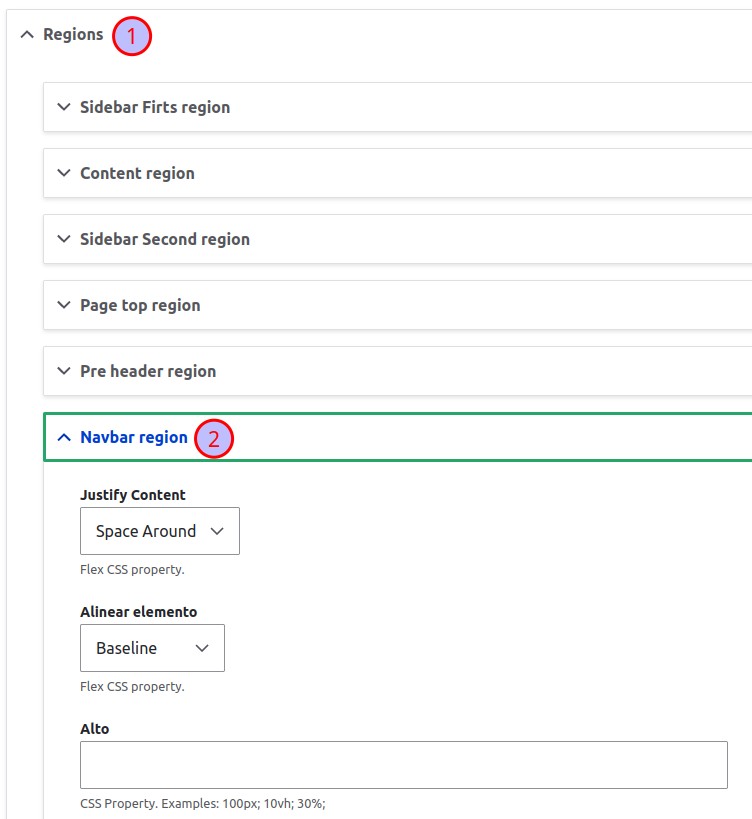Open the Justify Content dropdown
Image resolution: width=752 pixels, height=819 pixels.
click(x=160, y=531)
